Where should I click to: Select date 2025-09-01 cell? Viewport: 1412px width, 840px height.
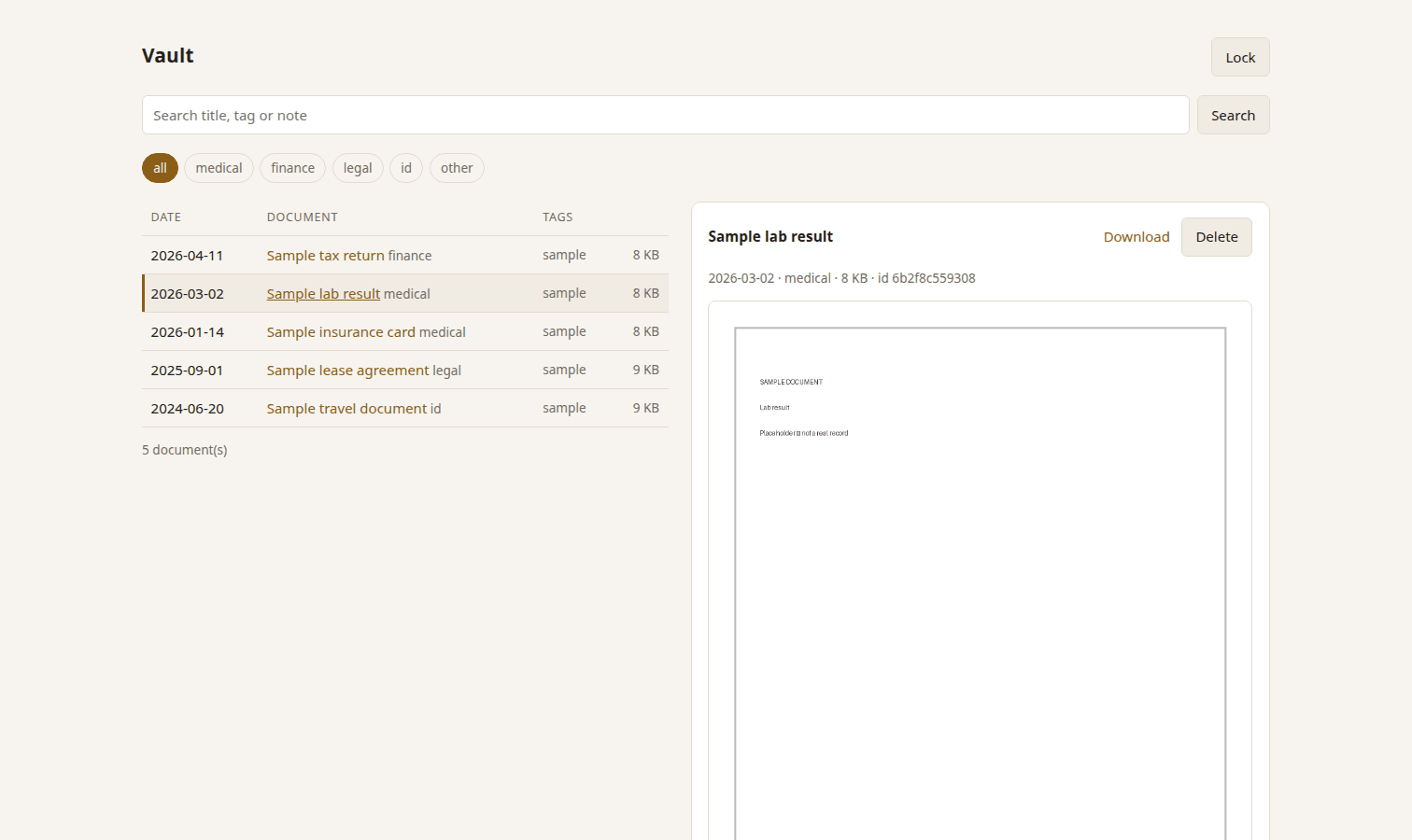[187, 371]
